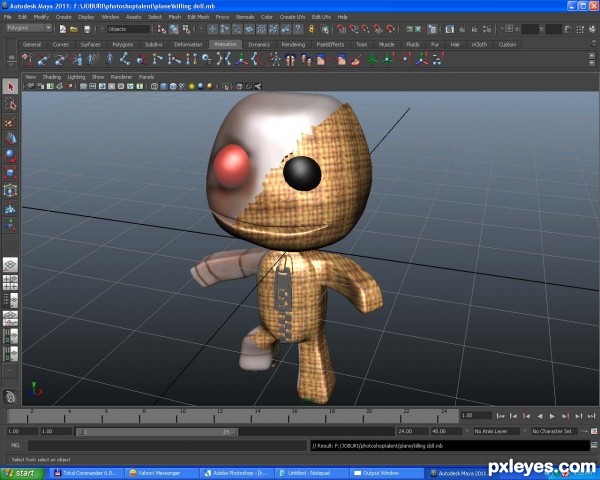Choose the Move tool cone icon

tap(10, 139)
